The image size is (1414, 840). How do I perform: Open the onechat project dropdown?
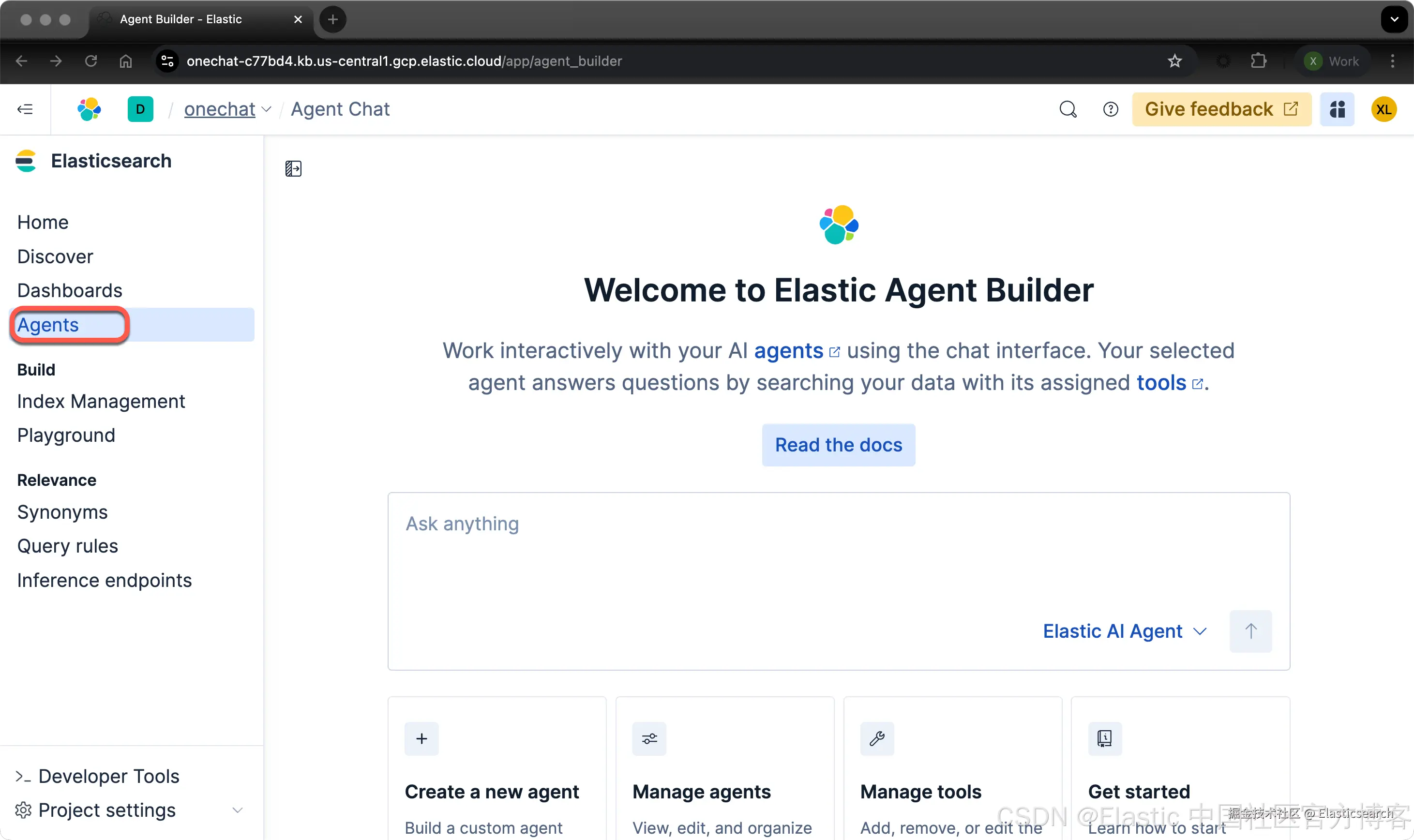[227, 109]
